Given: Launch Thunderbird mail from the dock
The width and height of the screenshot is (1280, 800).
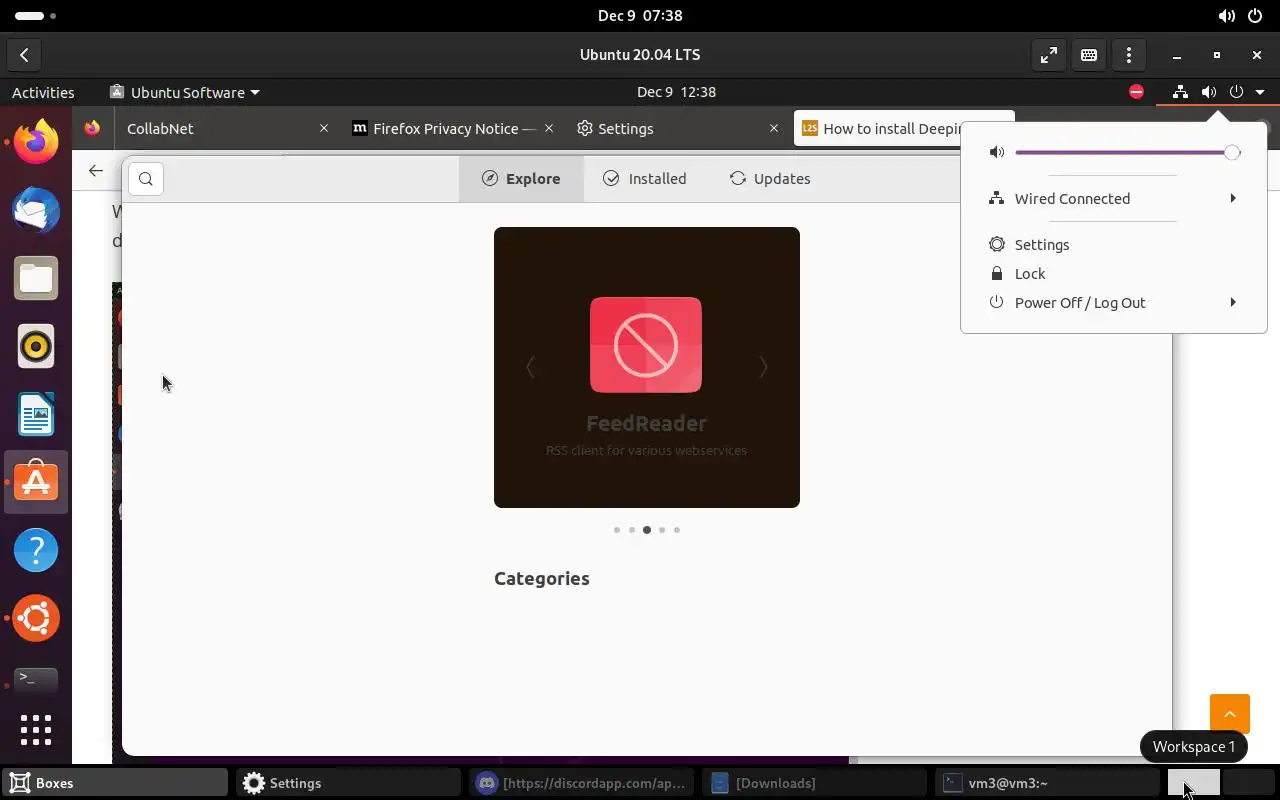Looking at the screenshot, I should click(x=36, y=211).
